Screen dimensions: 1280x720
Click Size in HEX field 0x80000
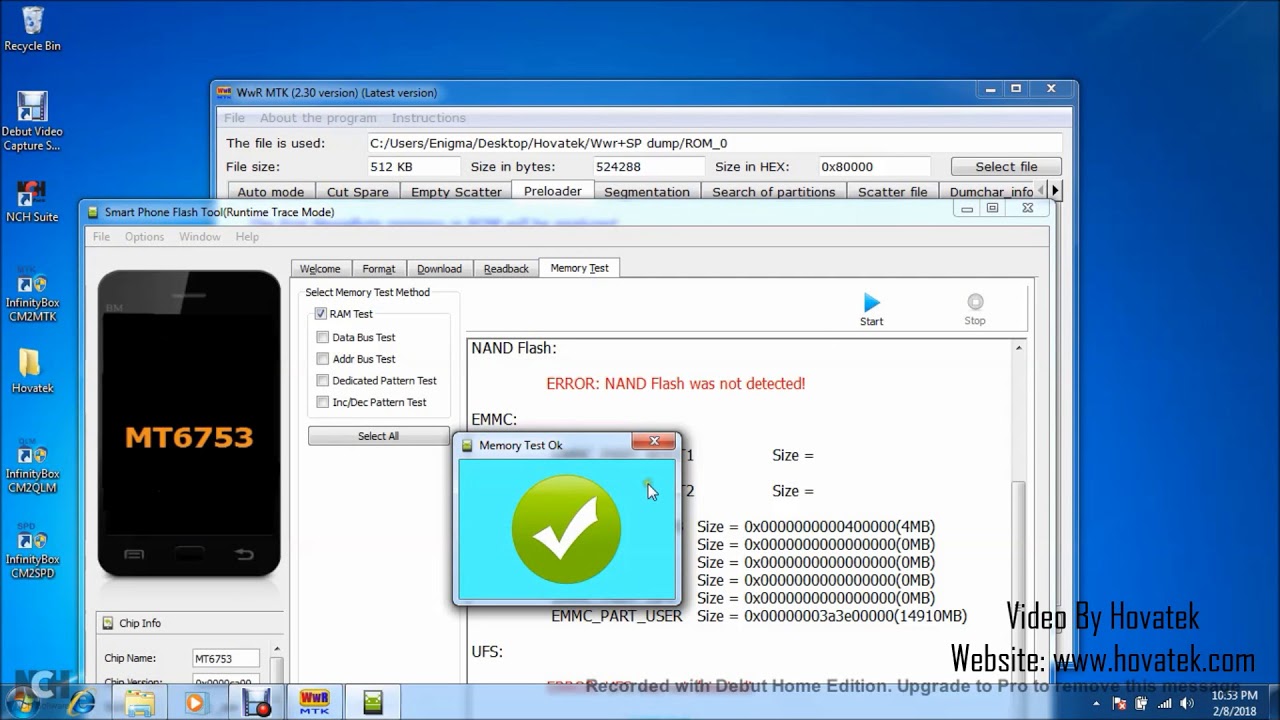(x=874, y=167)
